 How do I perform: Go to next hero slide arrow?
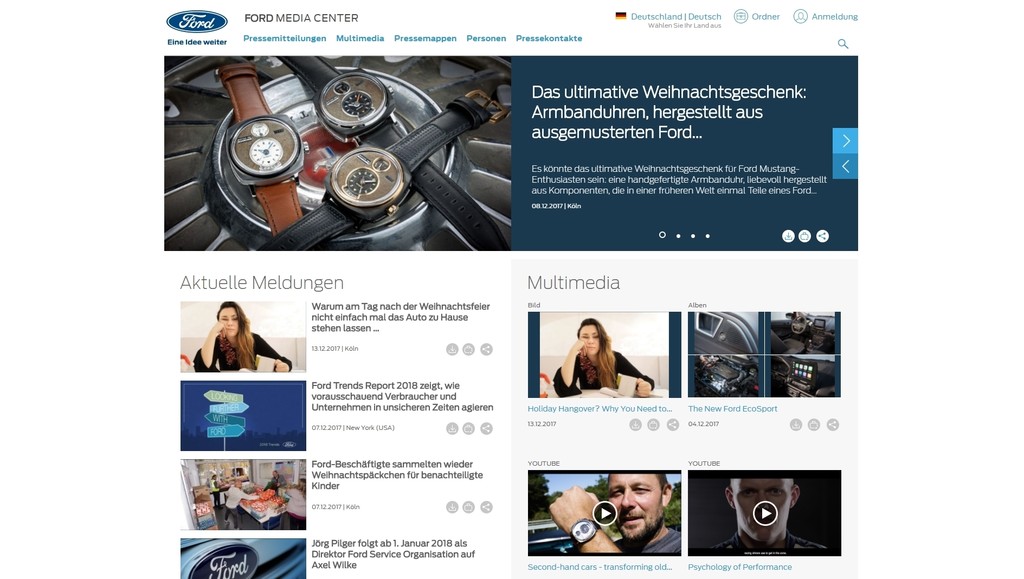[x=845, y=140]
